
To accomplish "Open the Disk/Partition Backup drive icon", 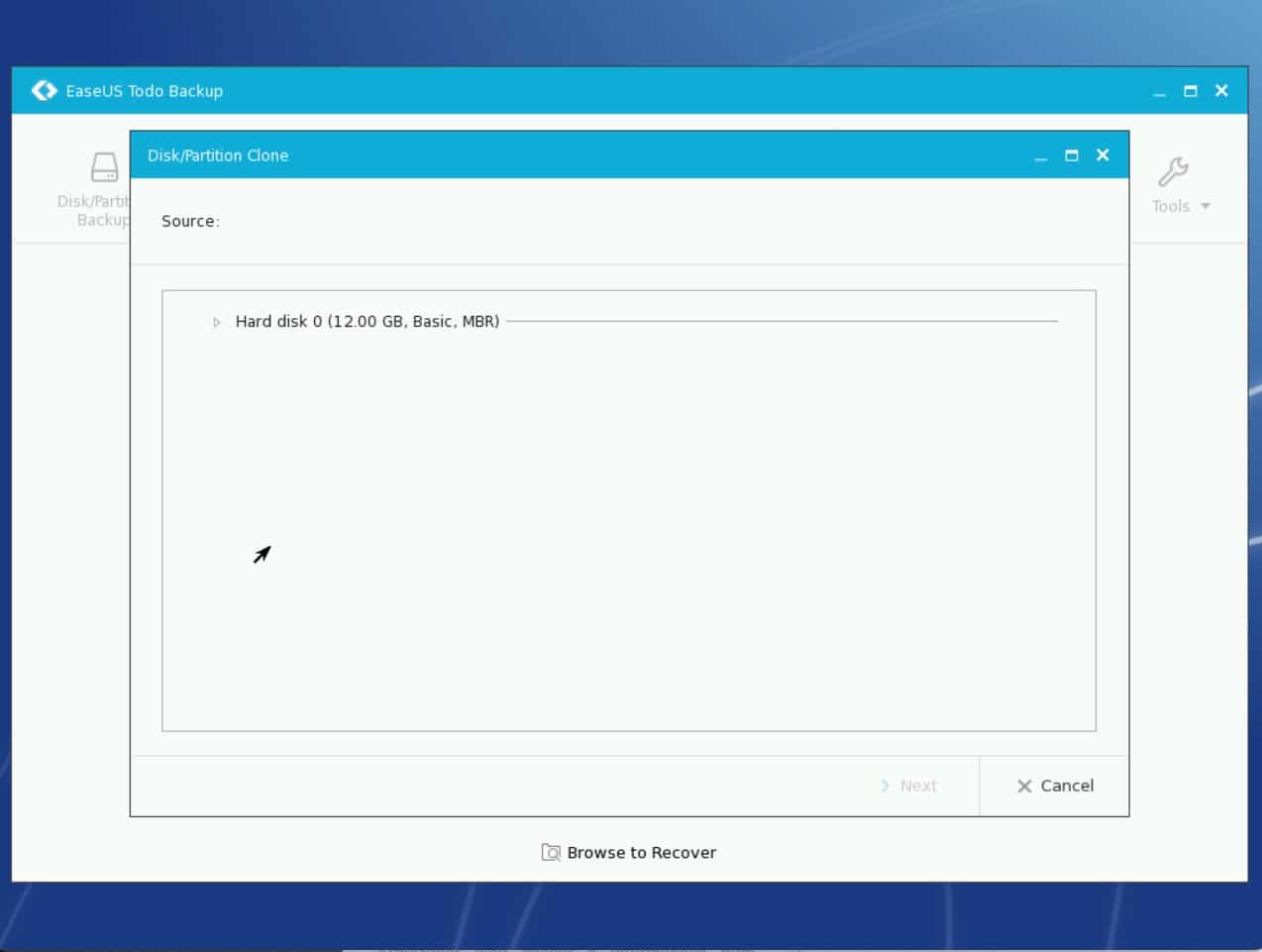I will point(104,167).
